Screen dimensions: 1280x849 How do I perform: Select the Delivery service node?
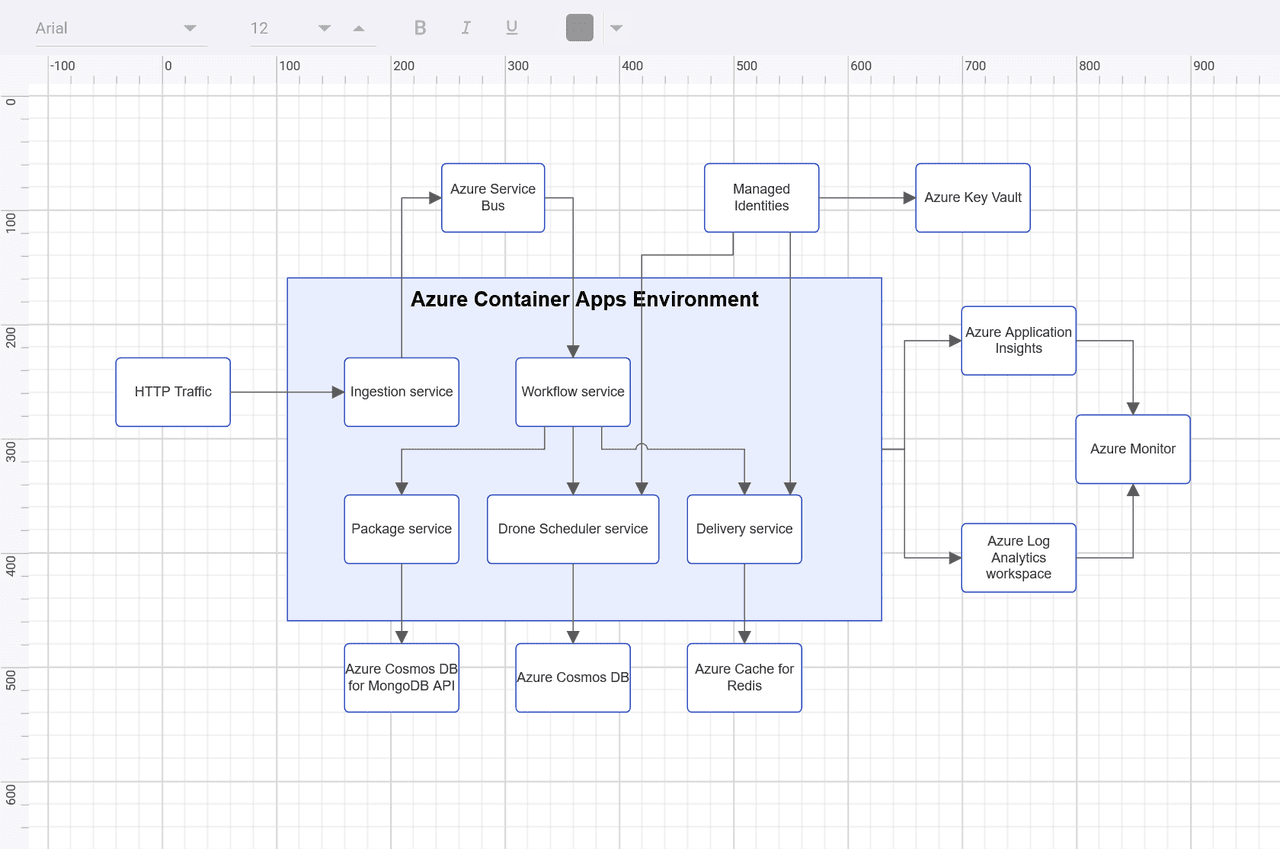745,529
